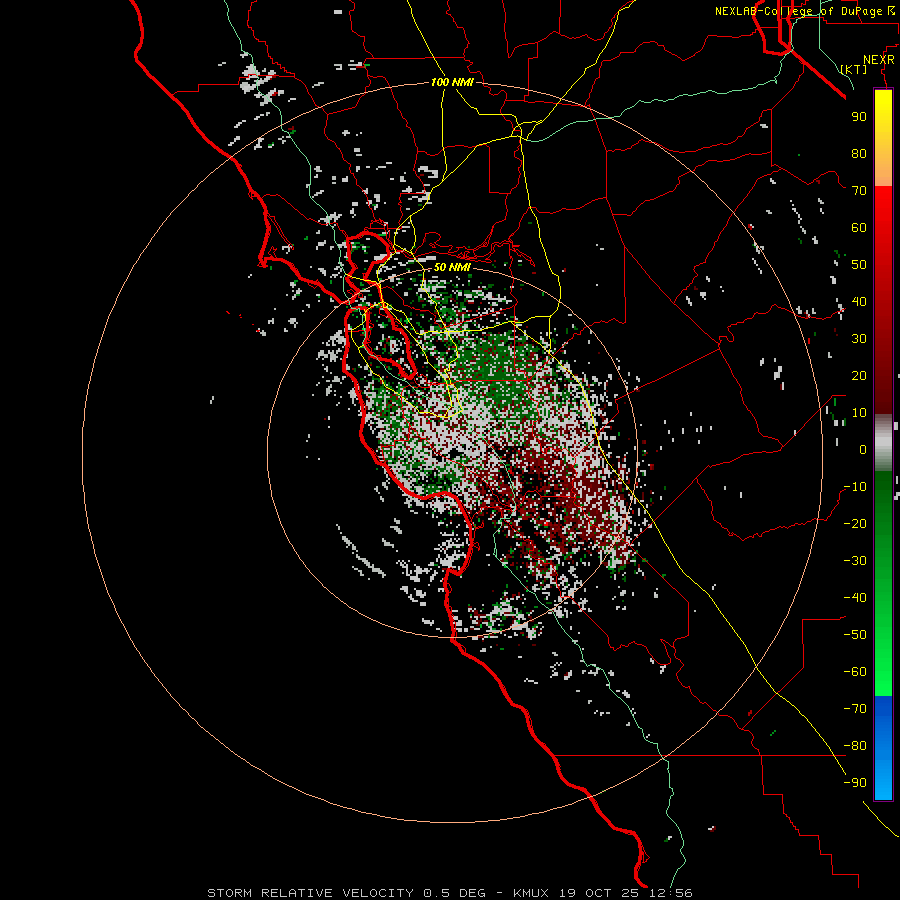Click the -30 value on velocity scale
Viewport: 900px width, 900px height.
coord(855,561)
